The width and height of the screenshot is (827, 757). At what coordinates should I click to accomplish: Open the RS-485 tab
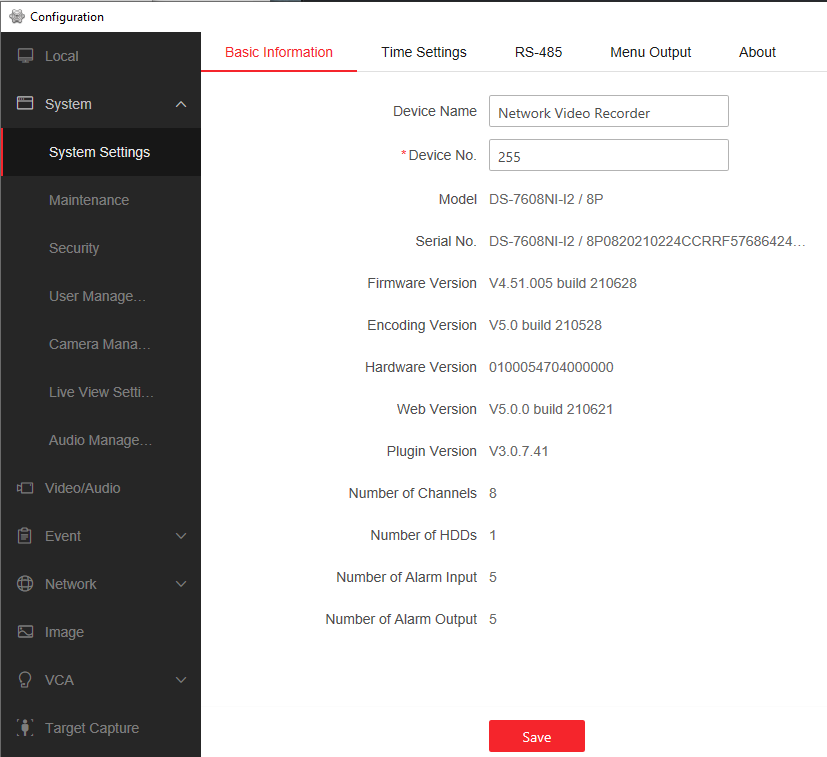click(538, 52)
